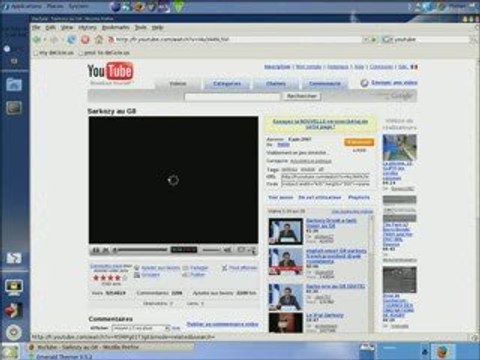480x360 pixels.
Task: Reload the page with the blue refresh icon
Action: 71,40
